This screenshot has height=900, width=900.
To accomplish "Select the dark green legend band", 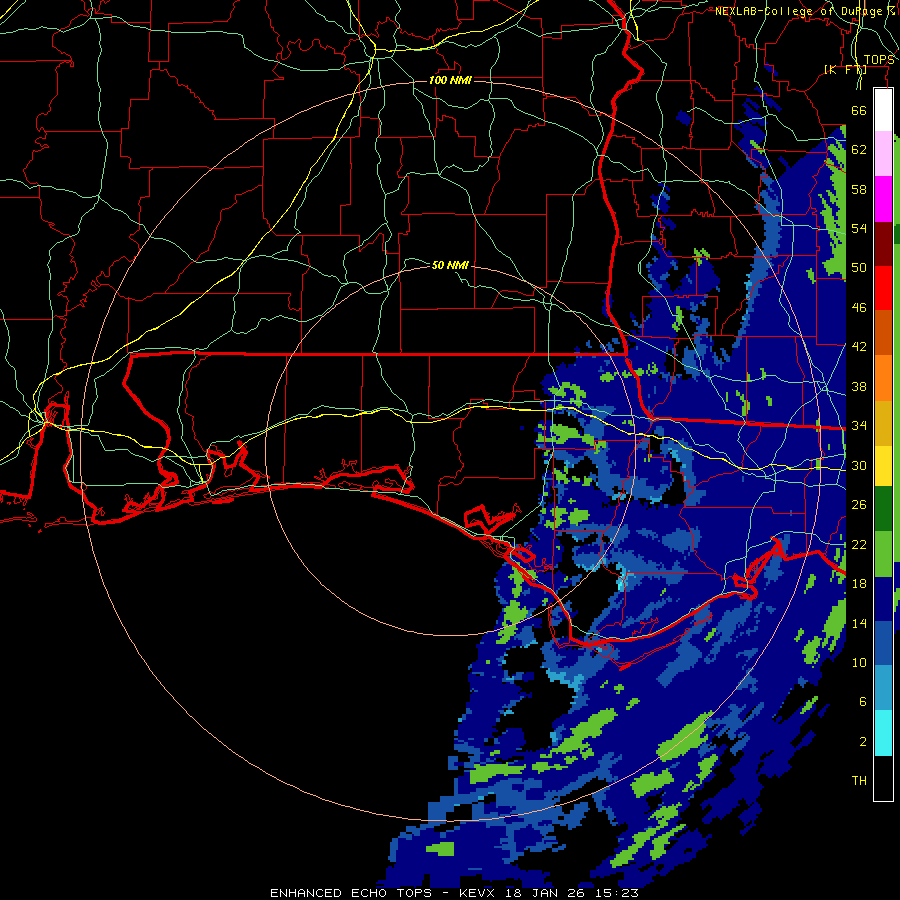I will 883,509.
